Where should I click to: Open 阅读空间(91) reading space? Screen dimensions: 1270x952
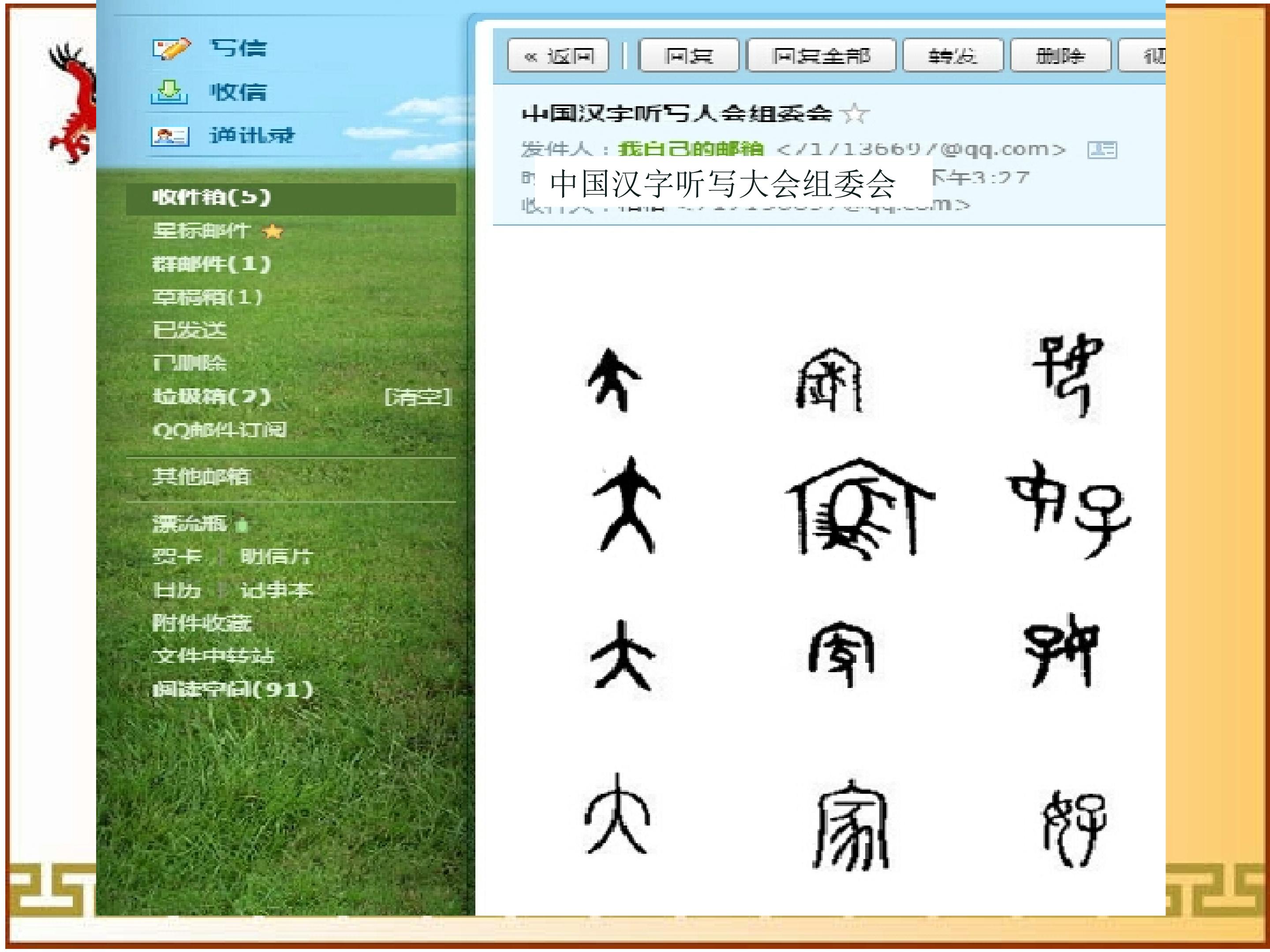coord(232,689)
